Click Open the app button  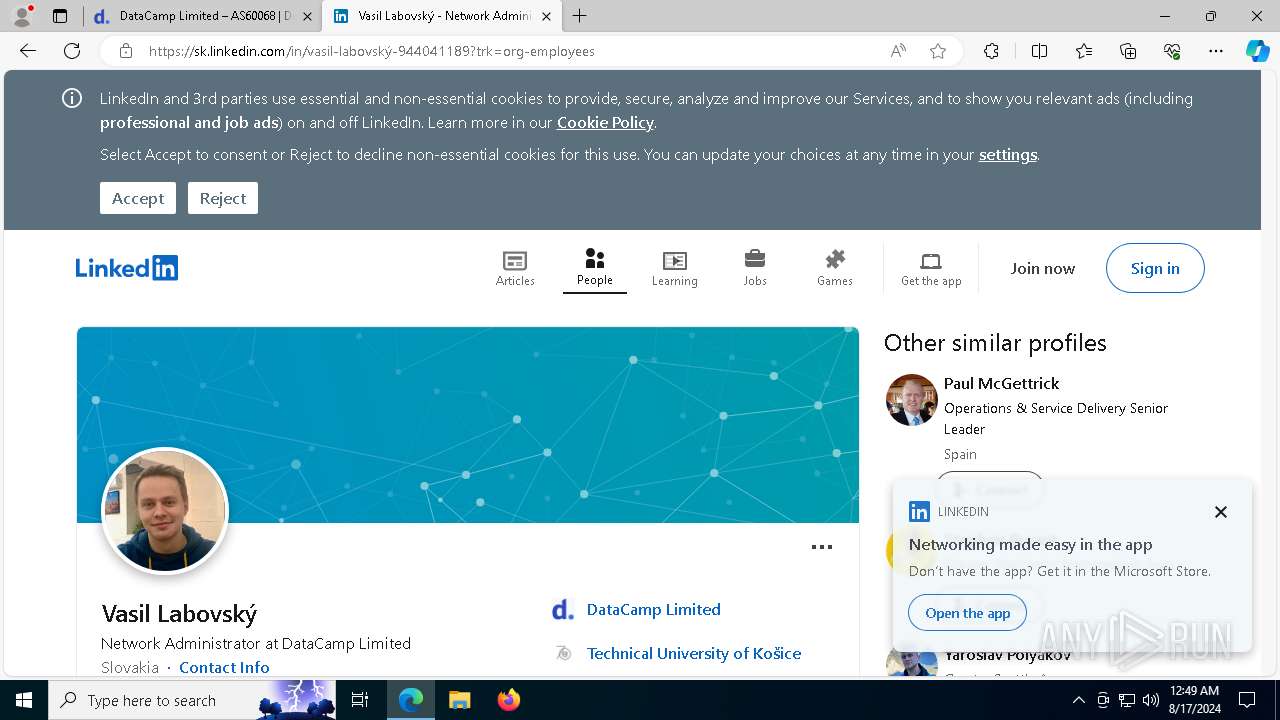(x=967, y=613)
